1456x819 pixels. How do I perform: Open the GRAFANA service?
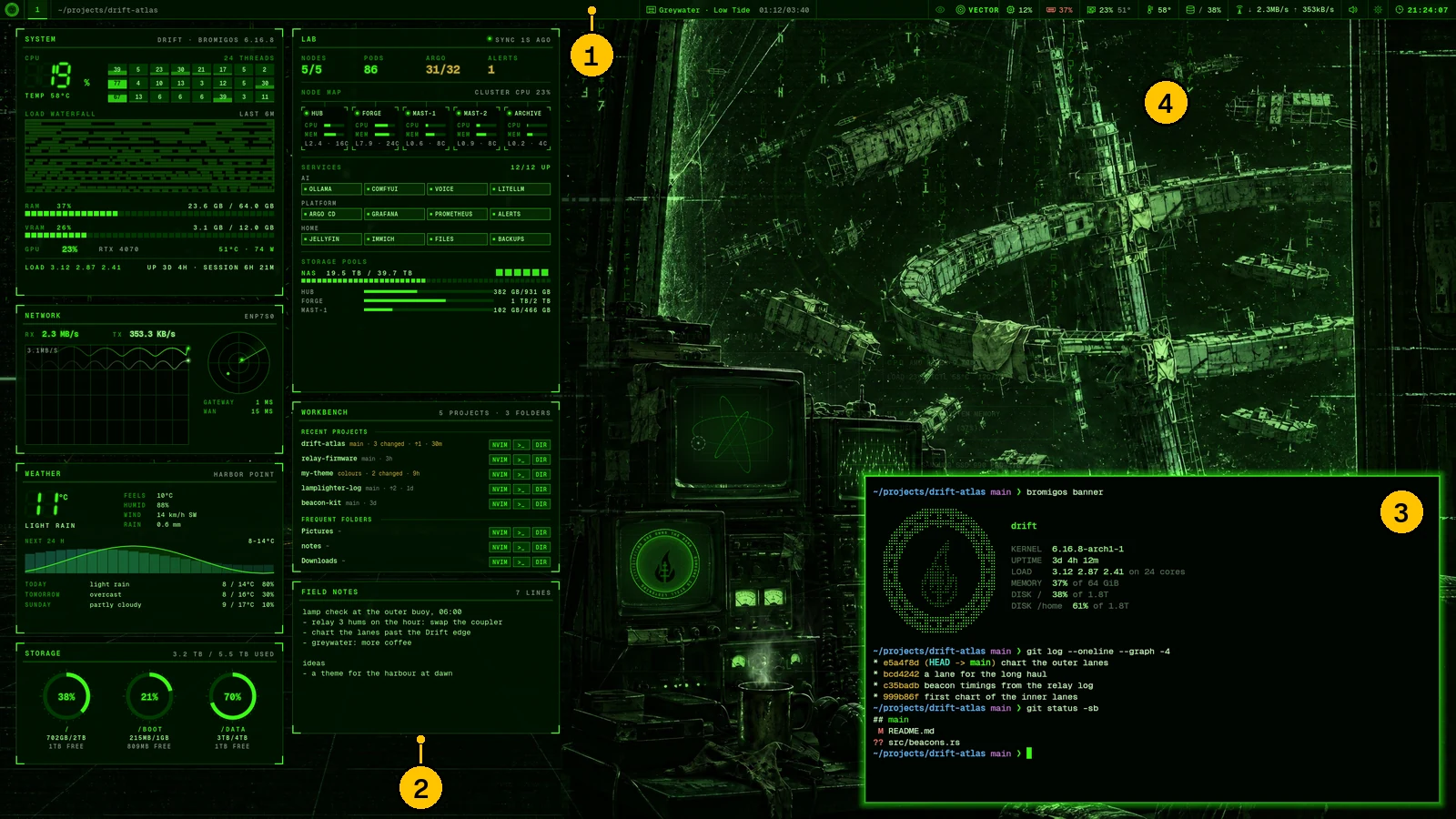coord(394,214)
